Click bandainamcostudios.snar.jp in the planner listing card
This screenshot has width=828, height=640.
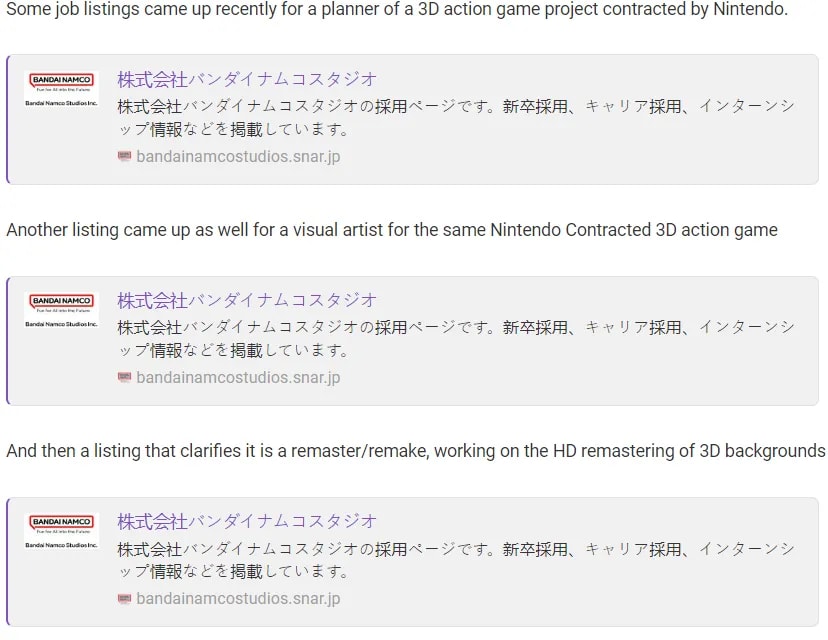click(238, 156)
